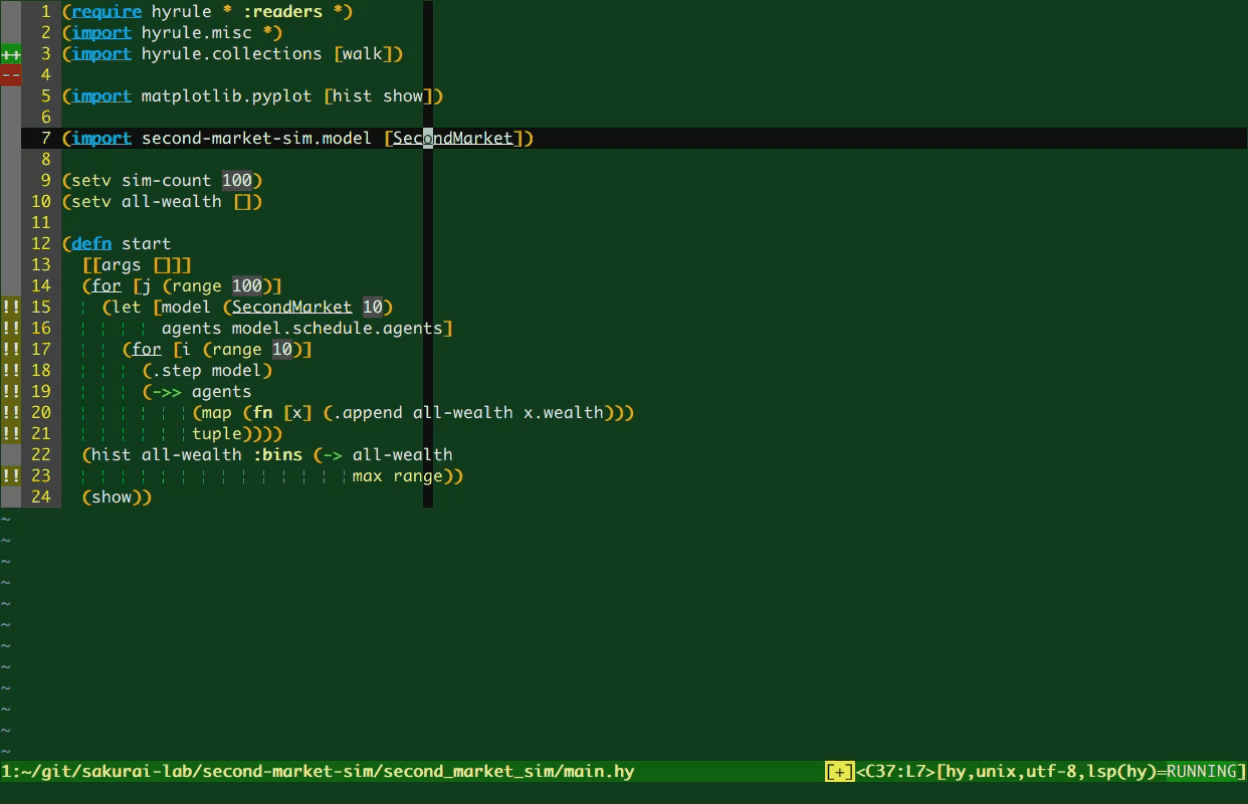
Task: Click the !! diagnostic sign beside line 23
Action: (11, 475)
